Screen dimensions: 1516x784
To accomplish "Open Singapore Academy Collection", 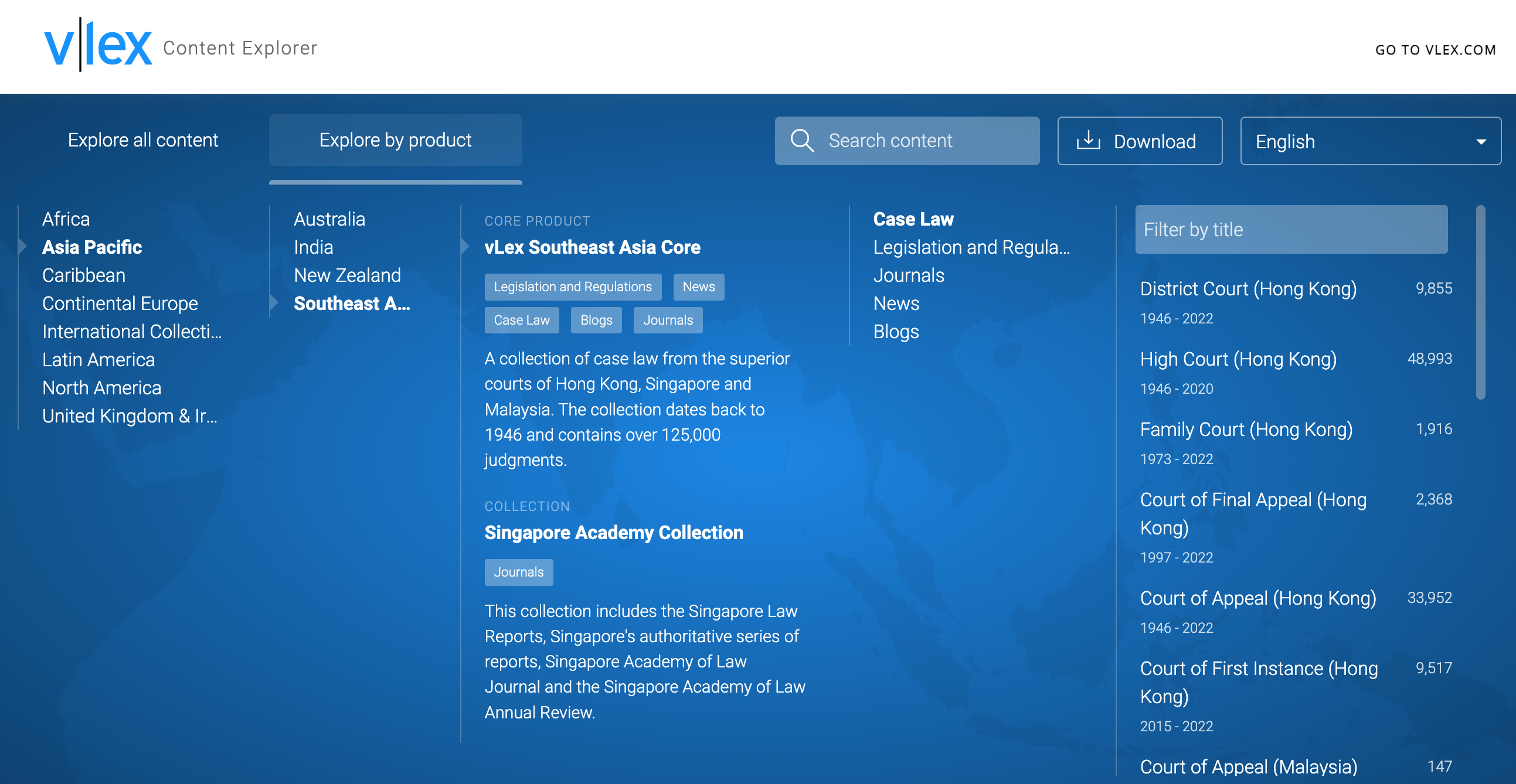I will coord(614,532).
